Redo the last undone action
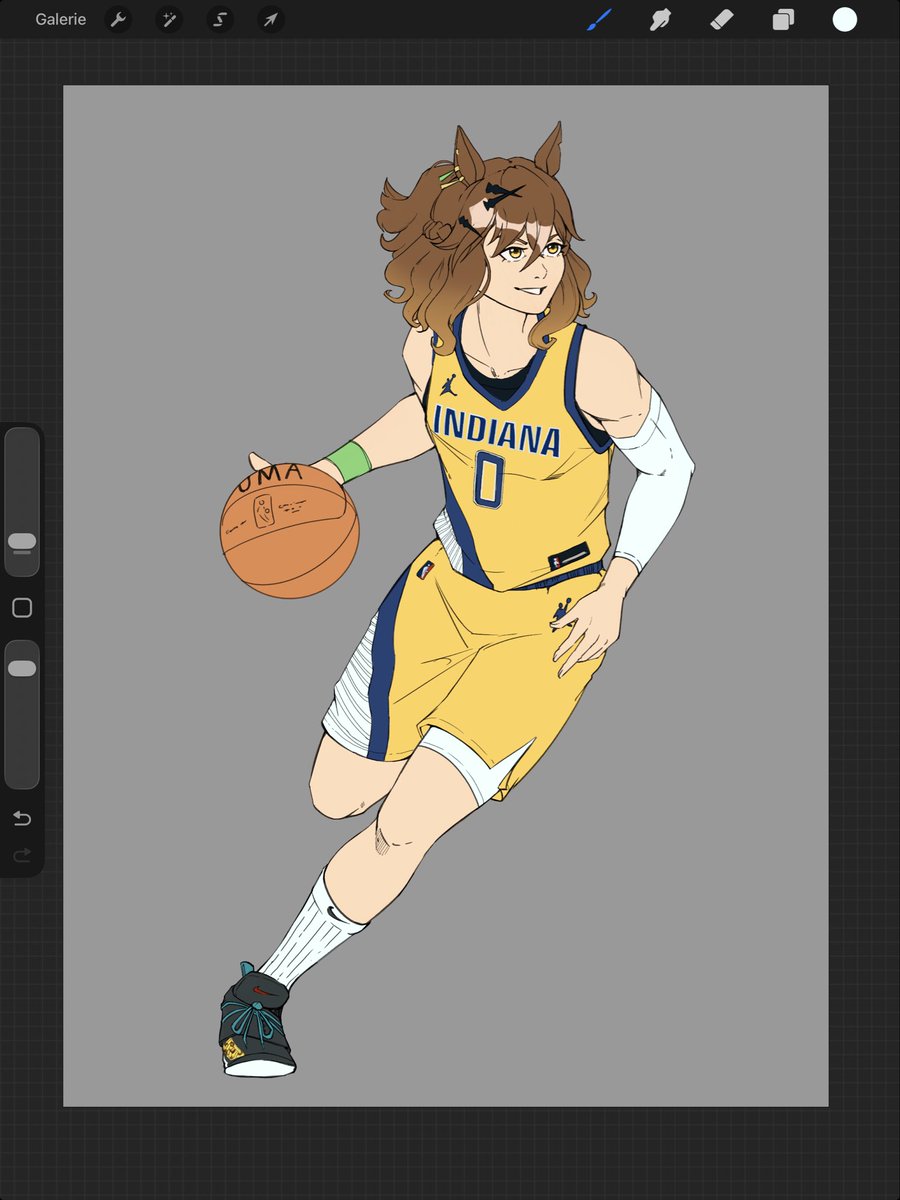This screenshot has width=900, height=1200. tap(22, 855)
